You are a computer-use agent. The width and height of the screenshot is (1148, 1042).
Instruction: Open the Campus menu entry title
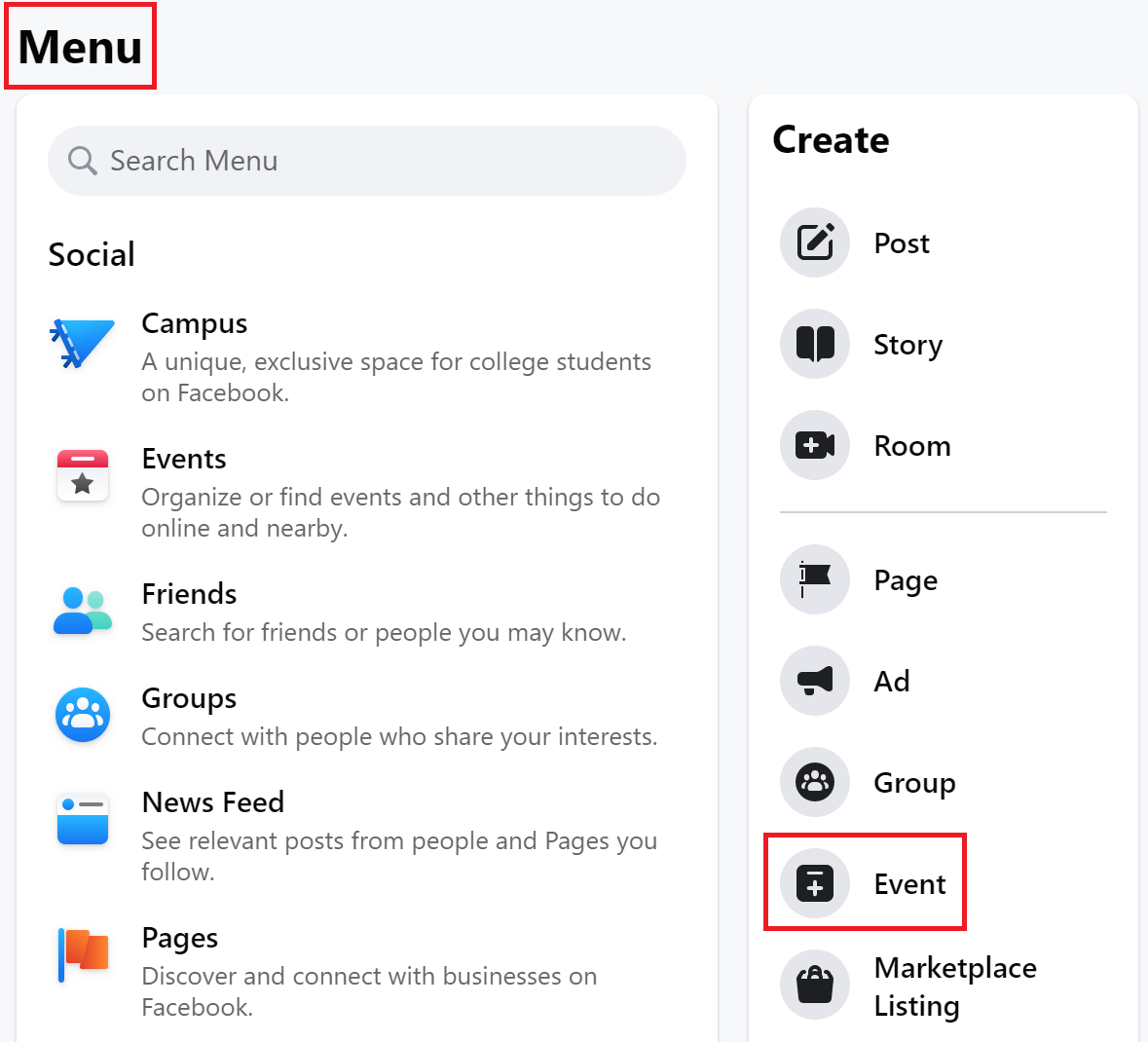[195, 323]
